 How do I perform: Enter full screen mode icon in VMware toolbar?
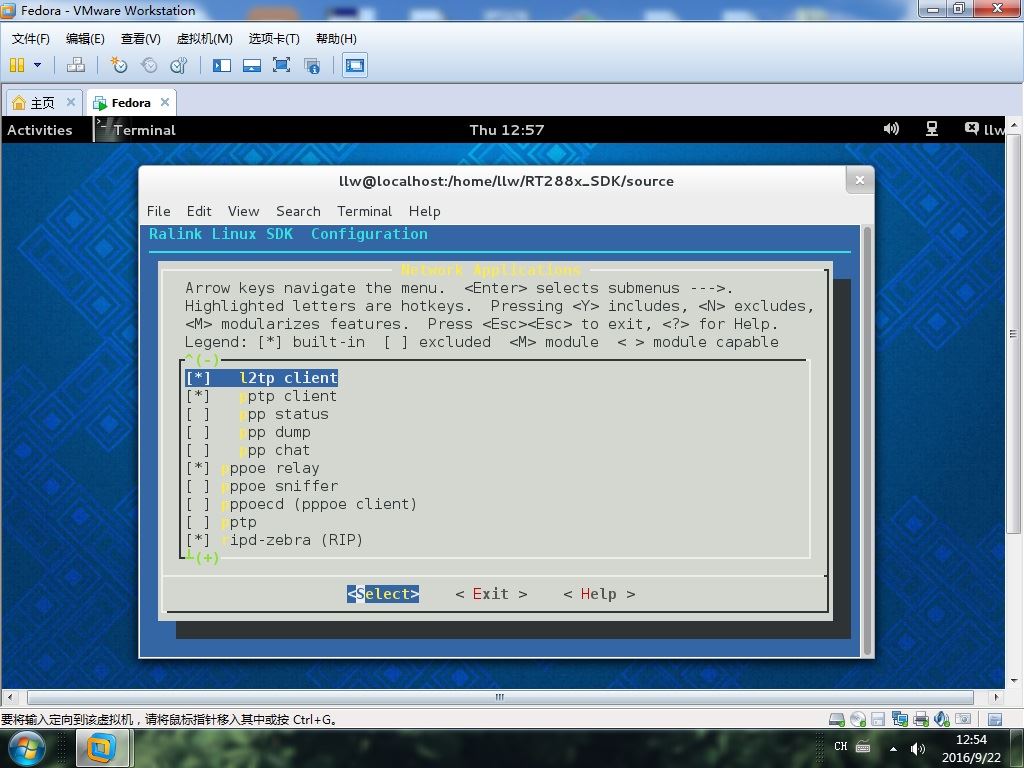281,65
